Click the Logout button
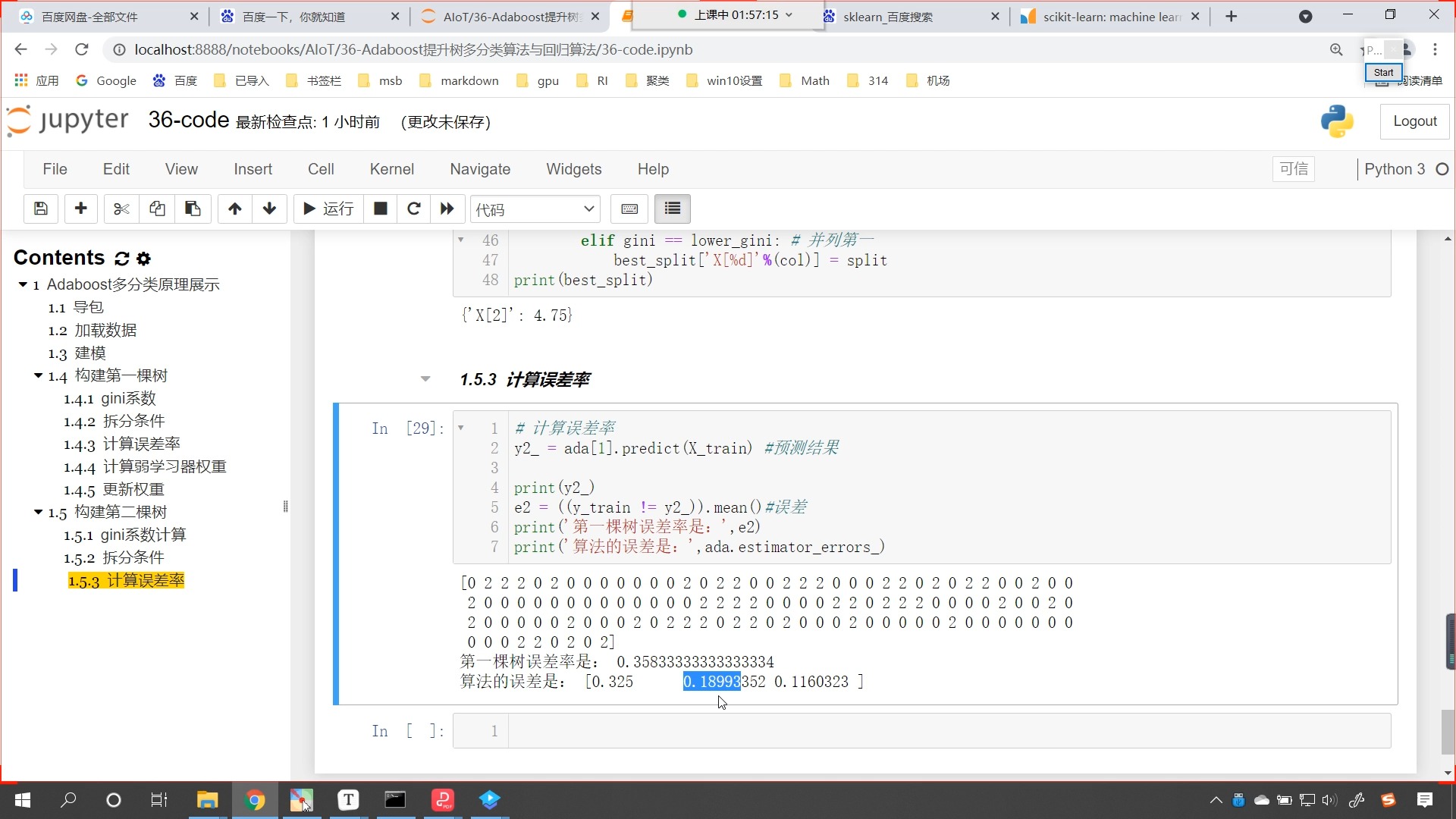 [x=1415, y=121]
